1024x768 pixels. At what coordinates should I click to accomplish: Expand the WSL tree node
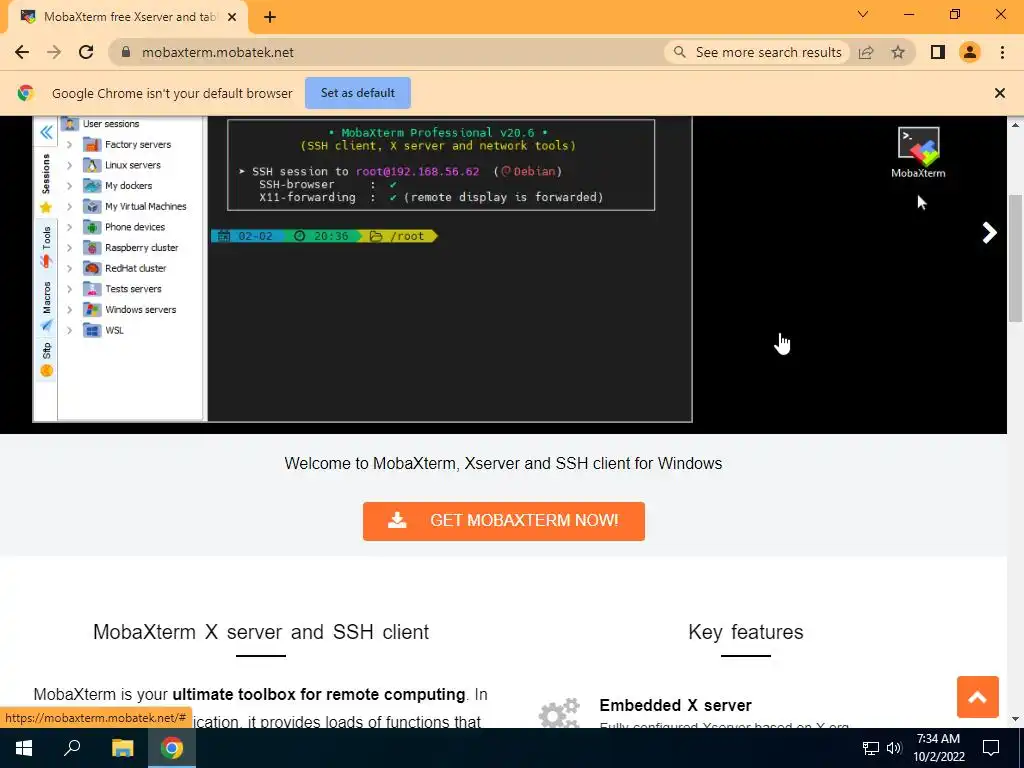tap(69, 330)
